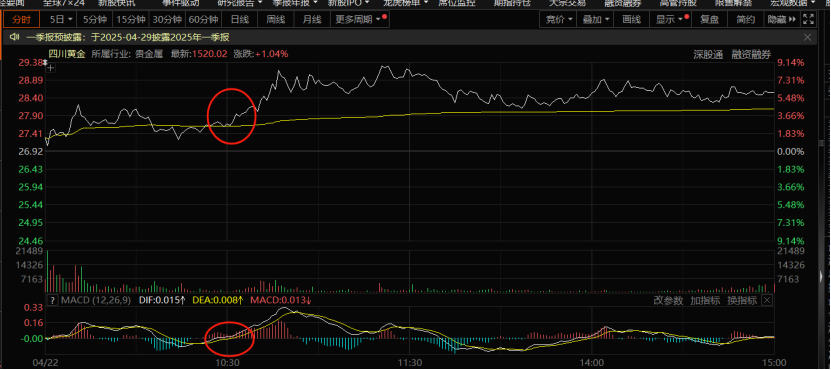Switch to 简约 simple mode
The height and width of the screenshot is (370, 831).
[745, 20]
